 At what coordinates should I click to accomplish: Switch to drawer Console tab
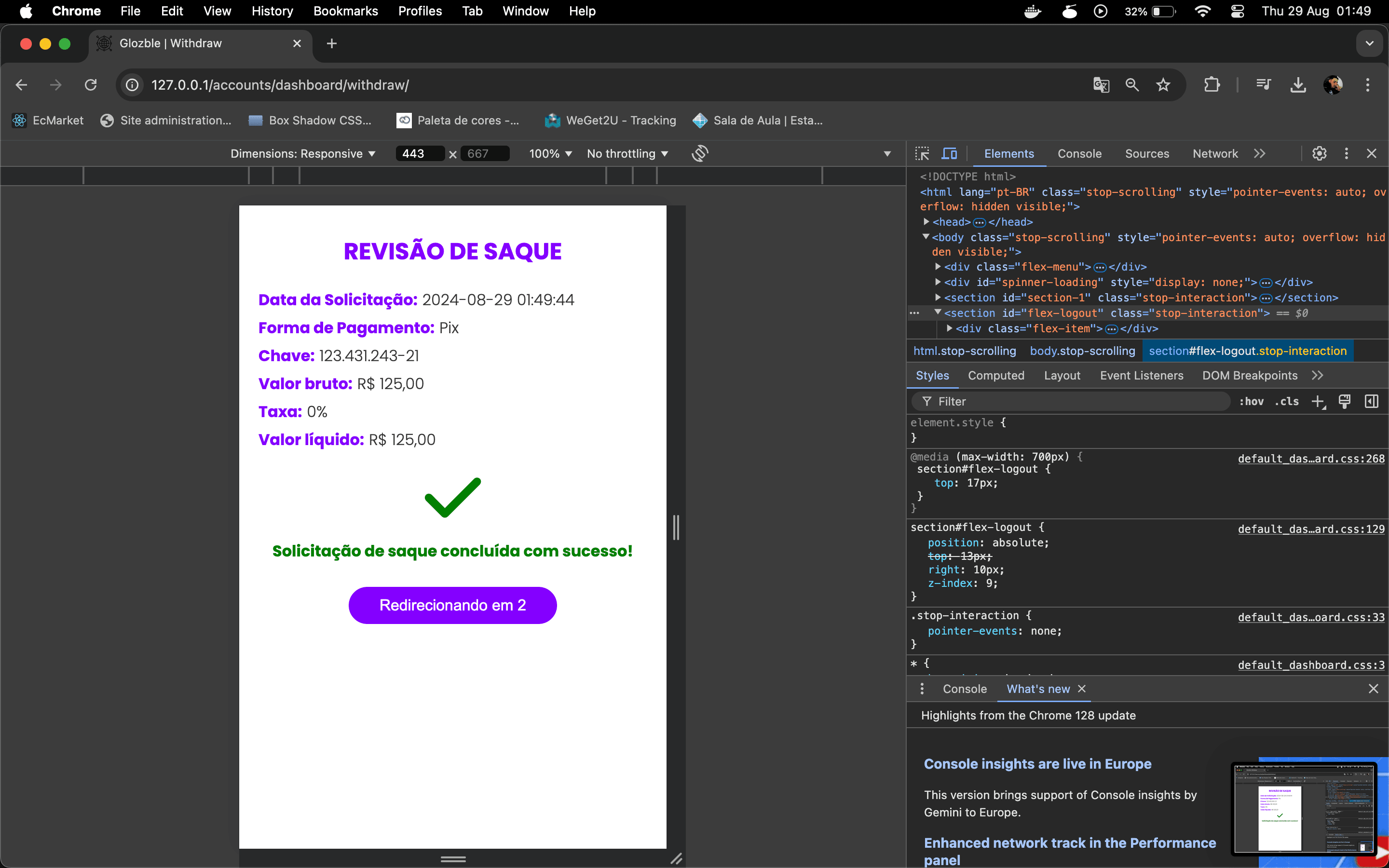964,689
